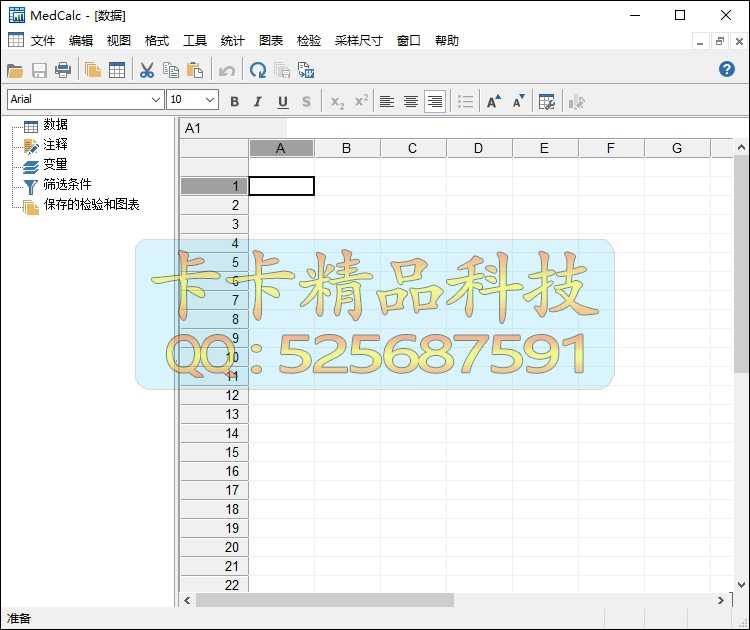Set alignment to left
750x630 pixels.
click(386, 101)
